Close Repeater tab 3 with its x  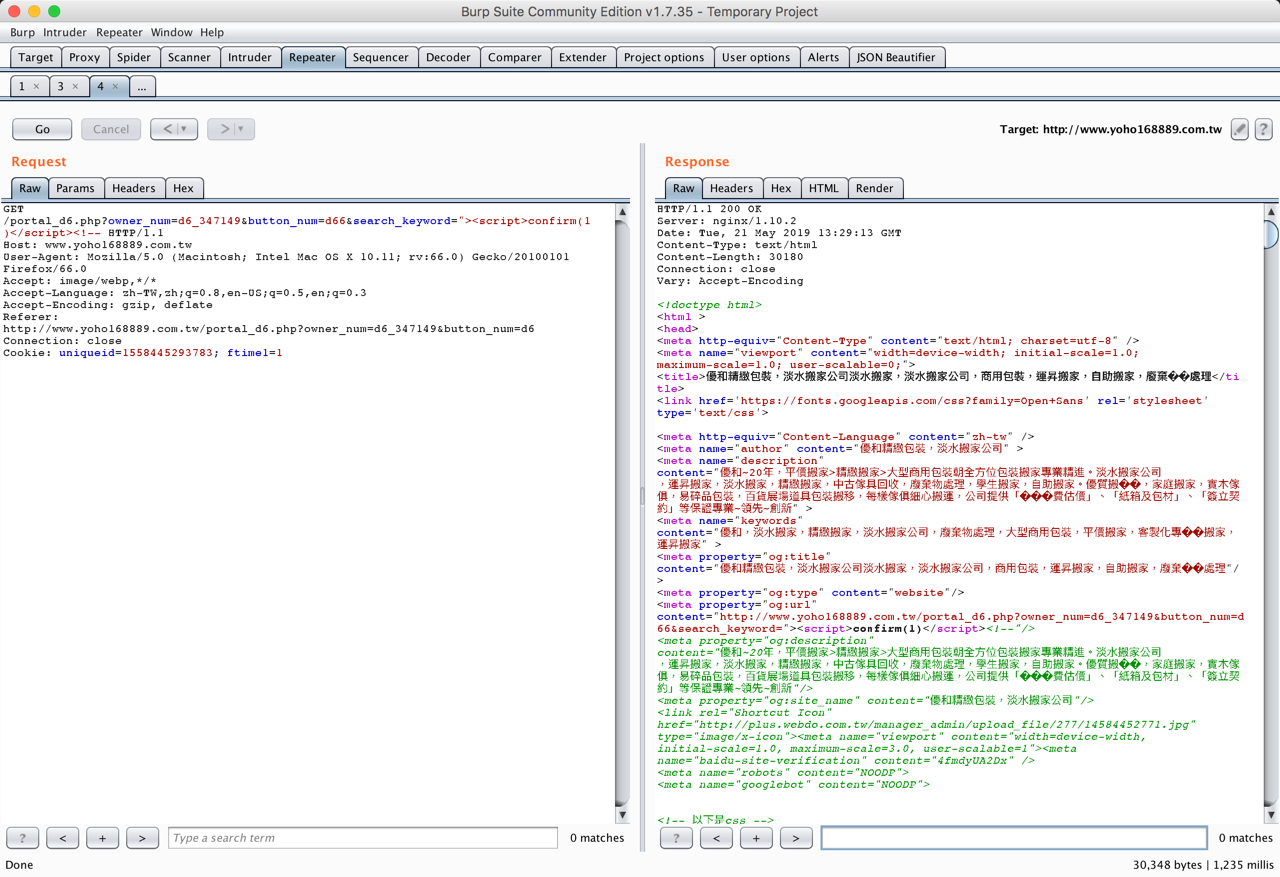(75, 87)
